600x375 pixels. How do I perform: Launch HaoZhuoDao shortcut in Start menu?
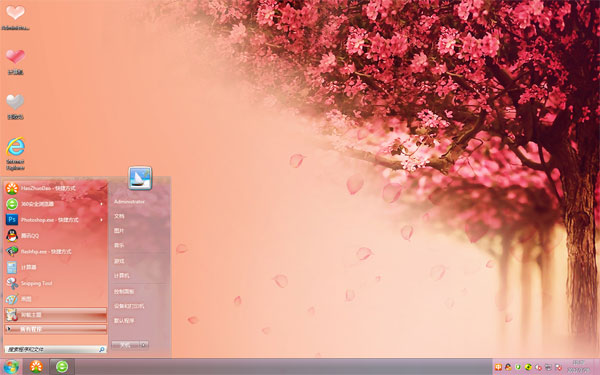pos(55,188)
